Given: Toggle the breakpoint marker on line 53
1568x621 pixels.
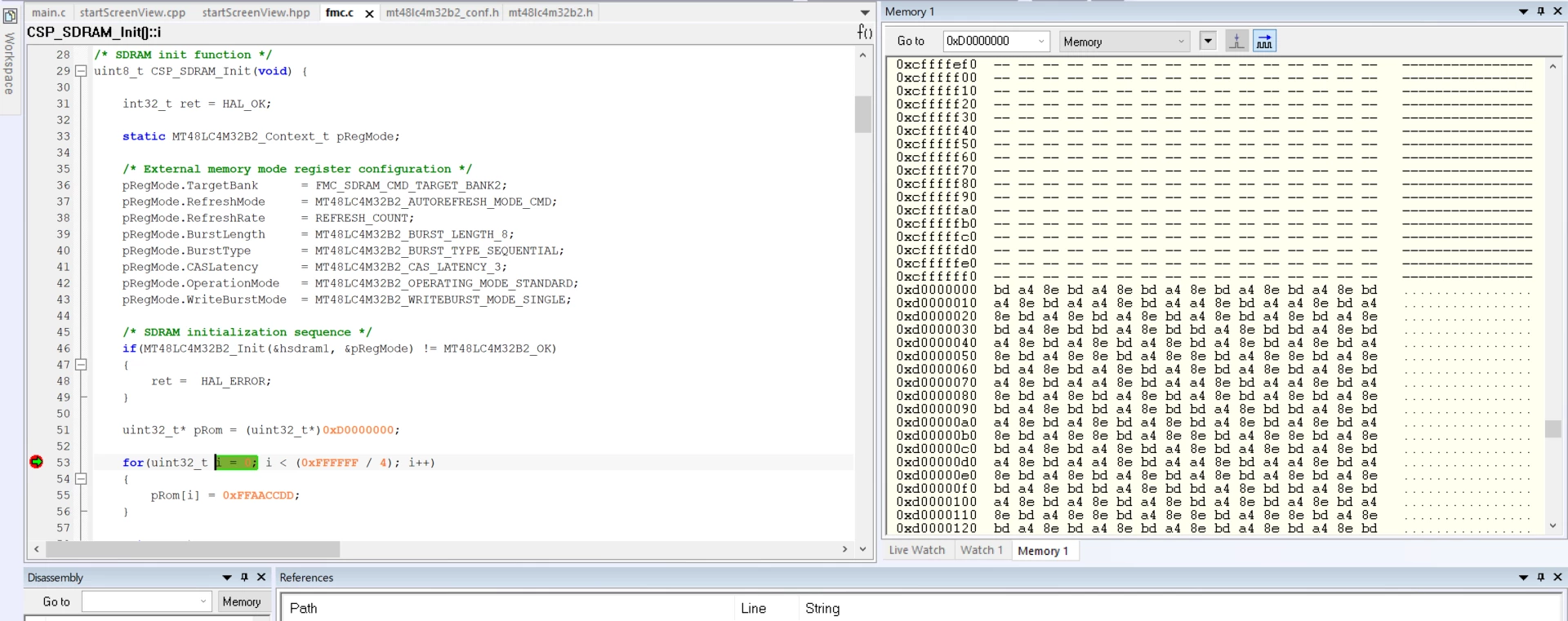Looking at the screenshot, I should point(36,462).
